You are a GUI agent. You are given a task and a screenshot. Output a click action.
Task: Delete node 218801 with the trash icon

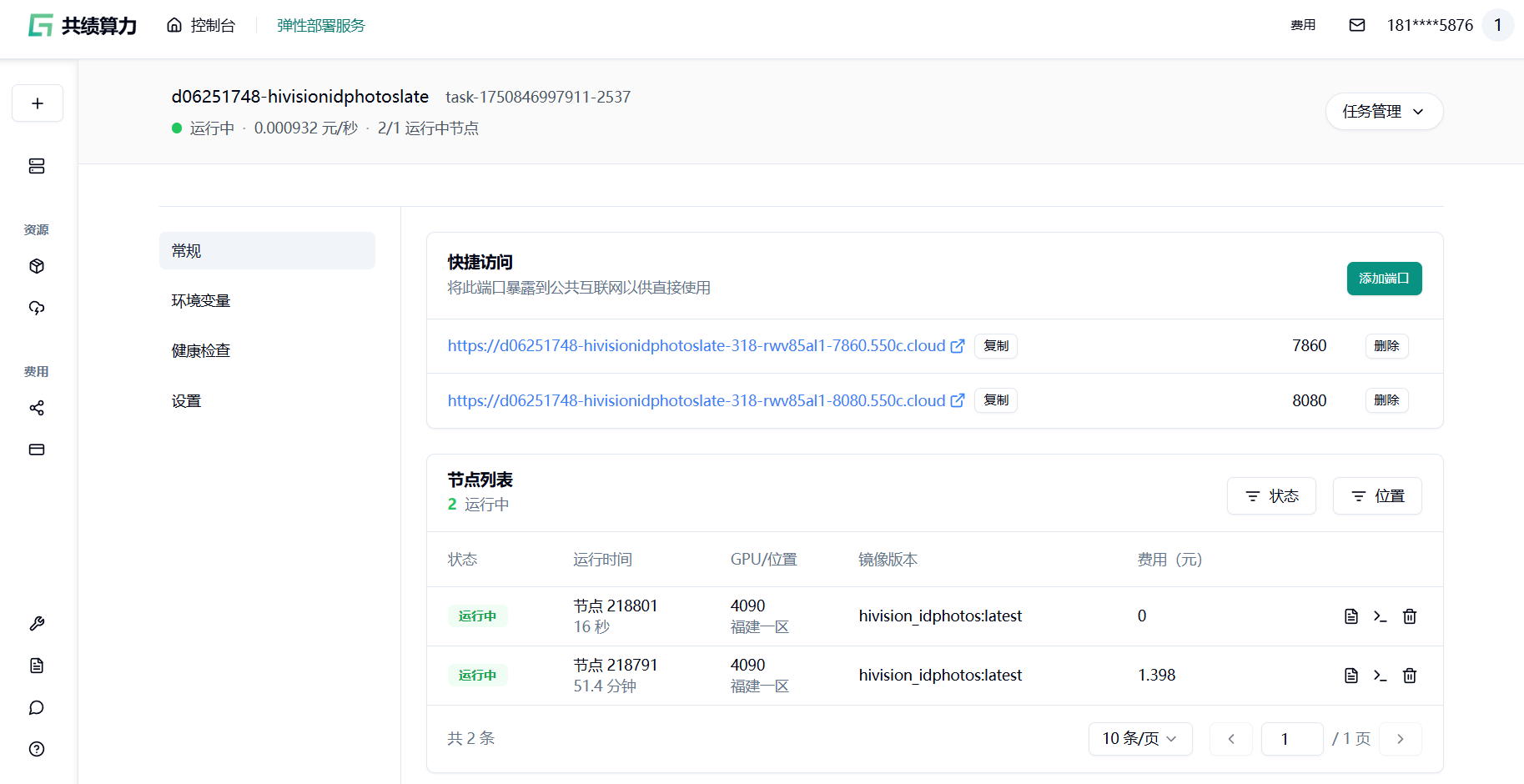click(1409, 616)
